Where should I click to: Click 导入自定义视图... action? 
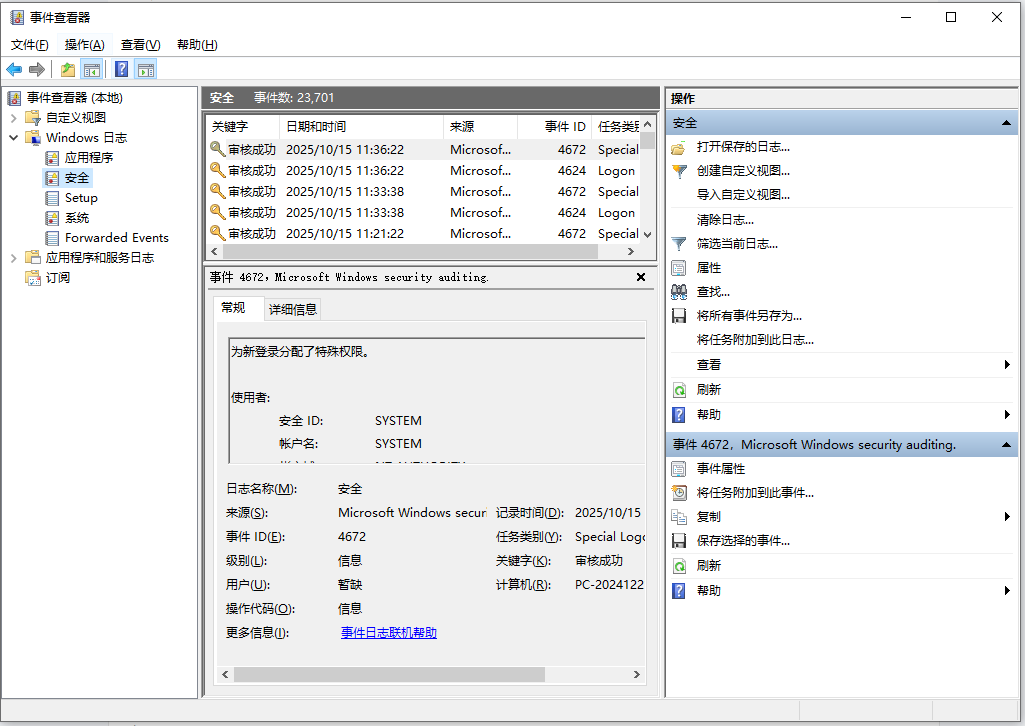pyautogui.click(x=743, y=195)
